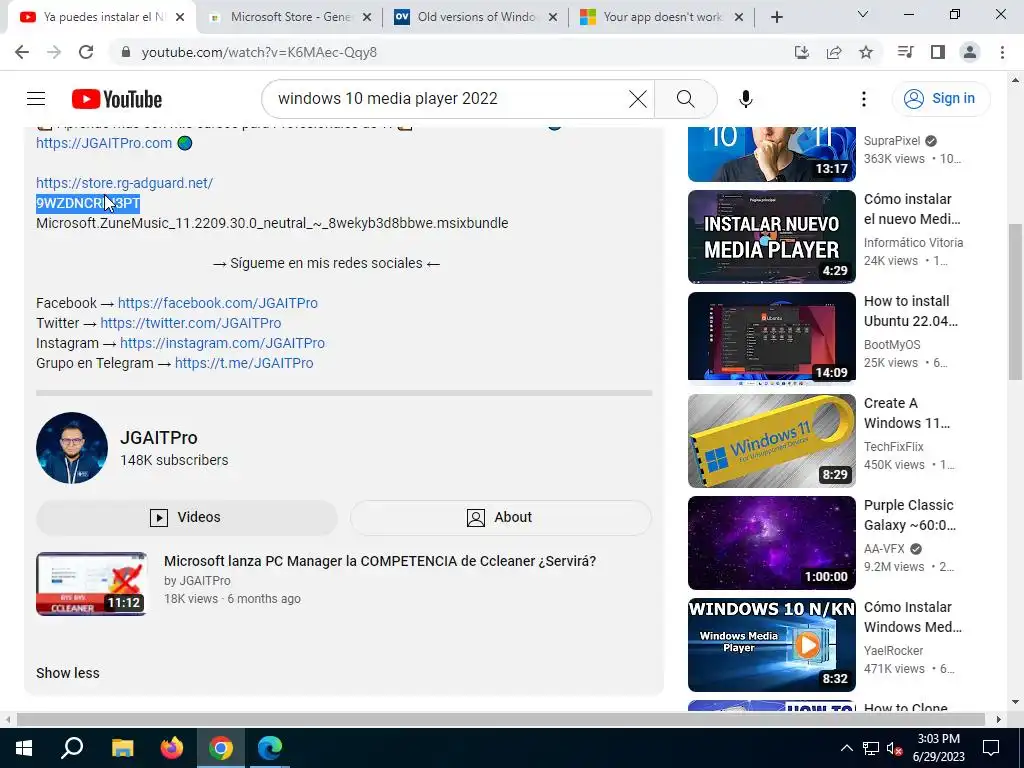Go to YouTube home via logo

click(x=117, y=99)
